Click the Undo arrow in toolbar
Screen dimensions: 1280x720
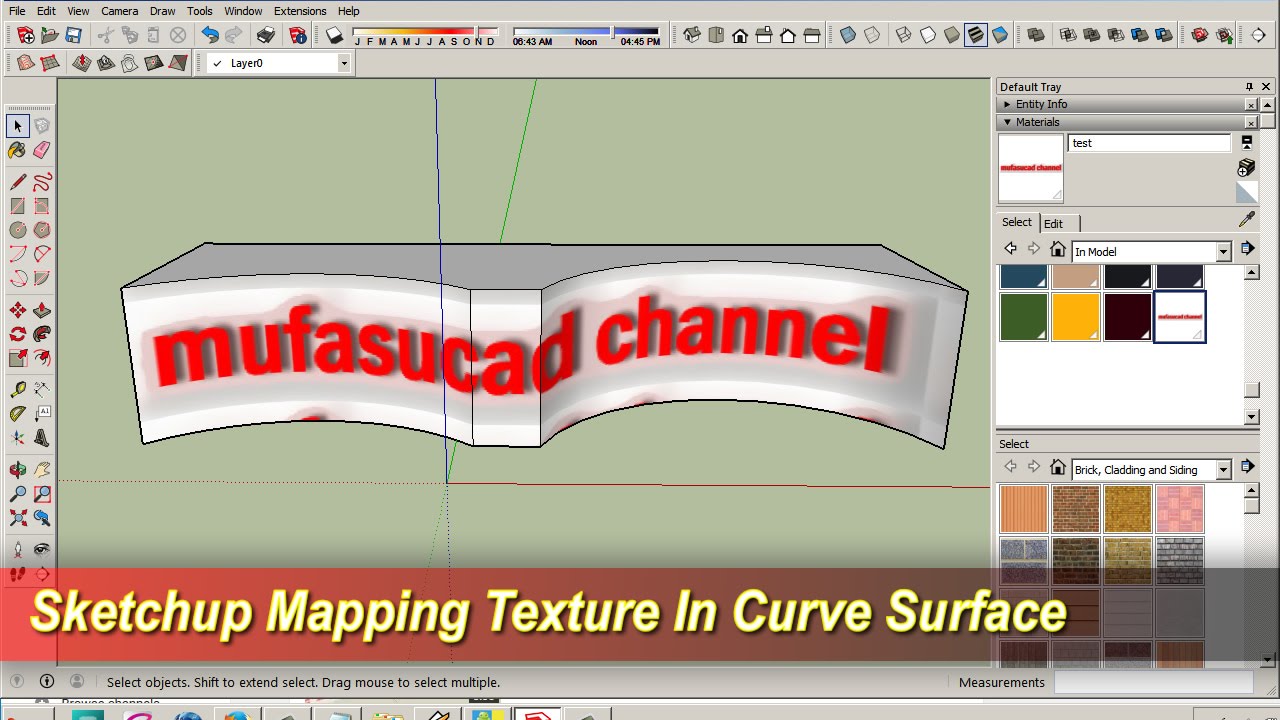click(x=209, y=35)
